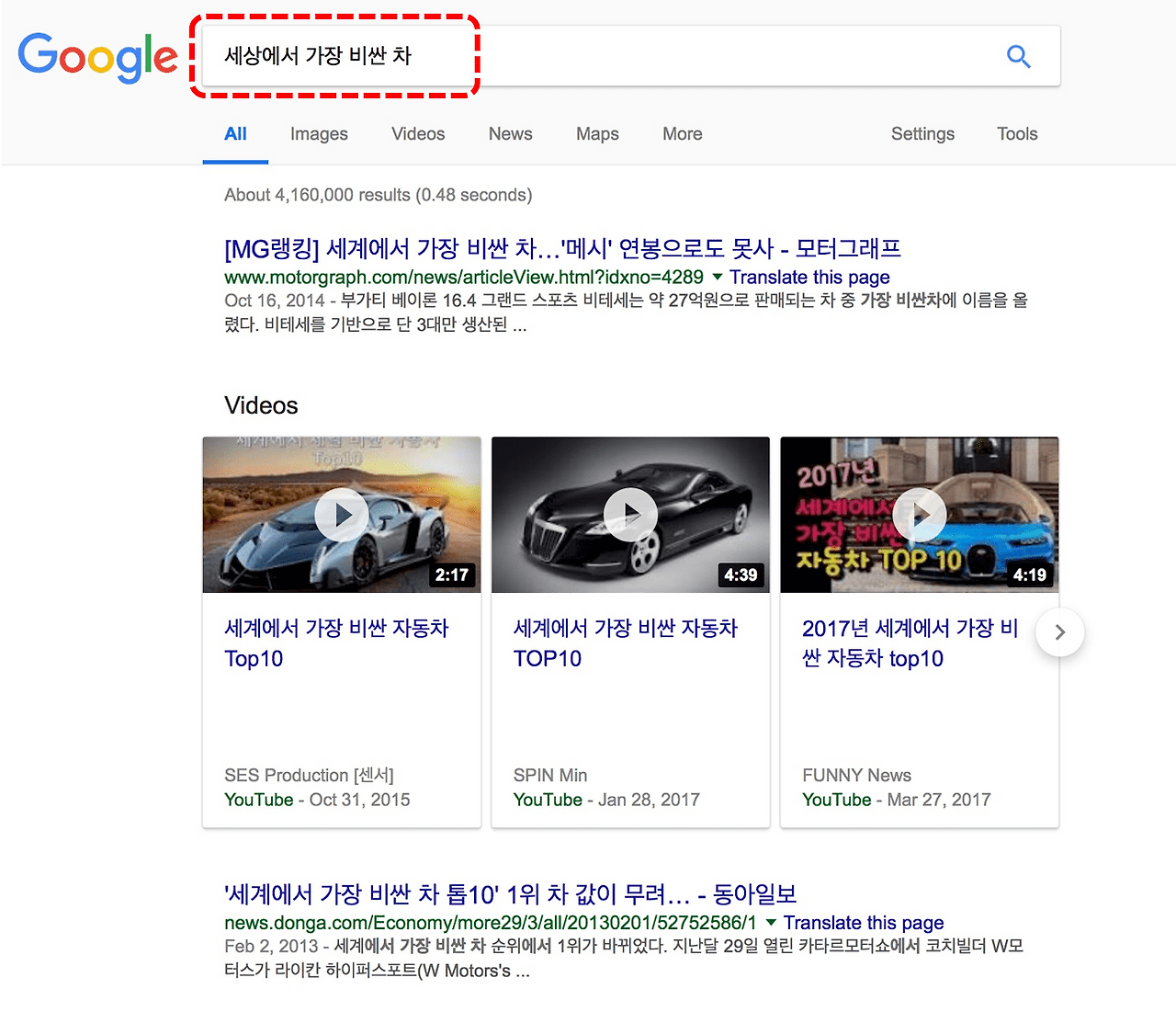Screen dimensions: 1176x1023
Task: Click the search magnifying glass icon
Action: pos(1019,56)
